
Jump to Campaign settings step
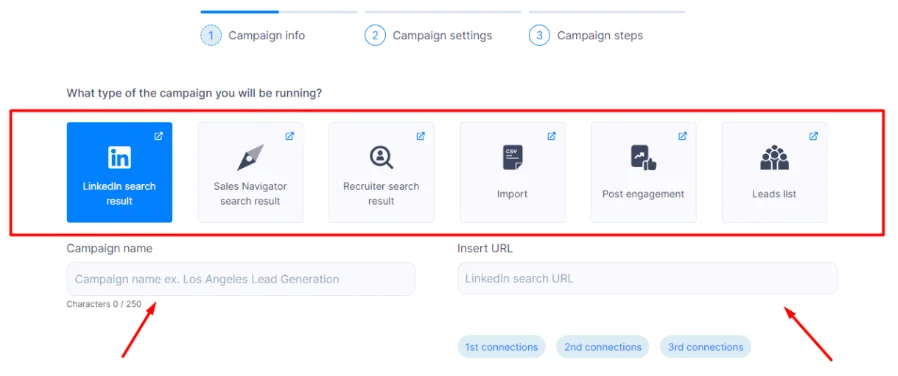(428, 35)
